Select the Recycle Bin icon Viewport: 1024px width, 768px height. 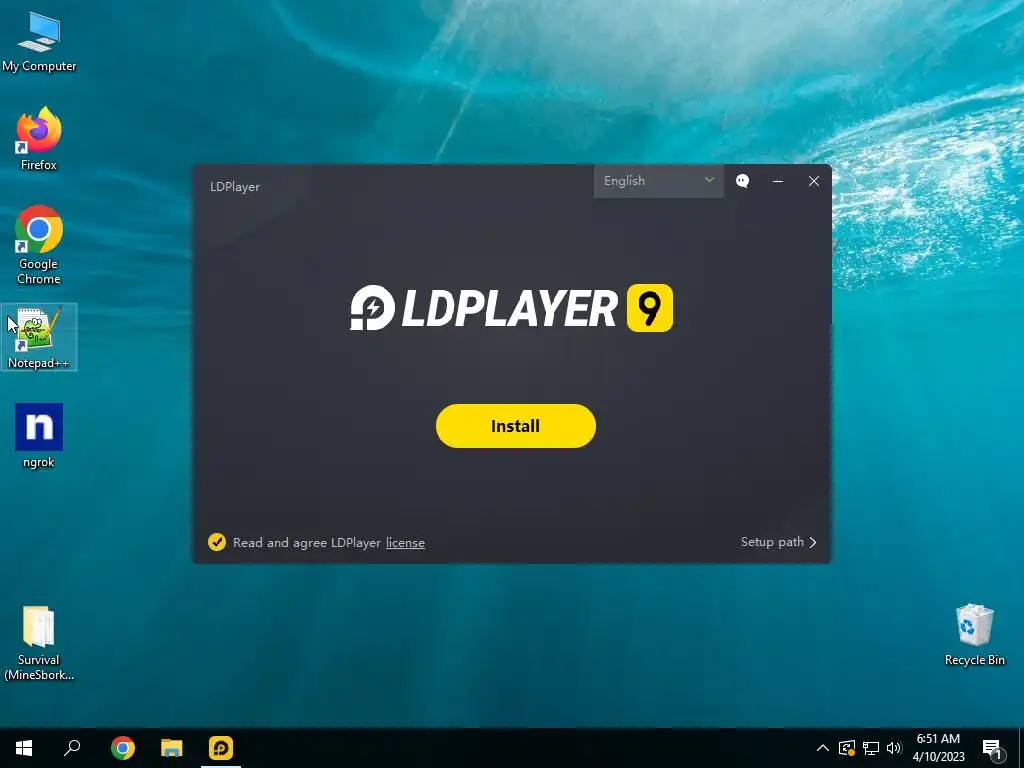974,635
